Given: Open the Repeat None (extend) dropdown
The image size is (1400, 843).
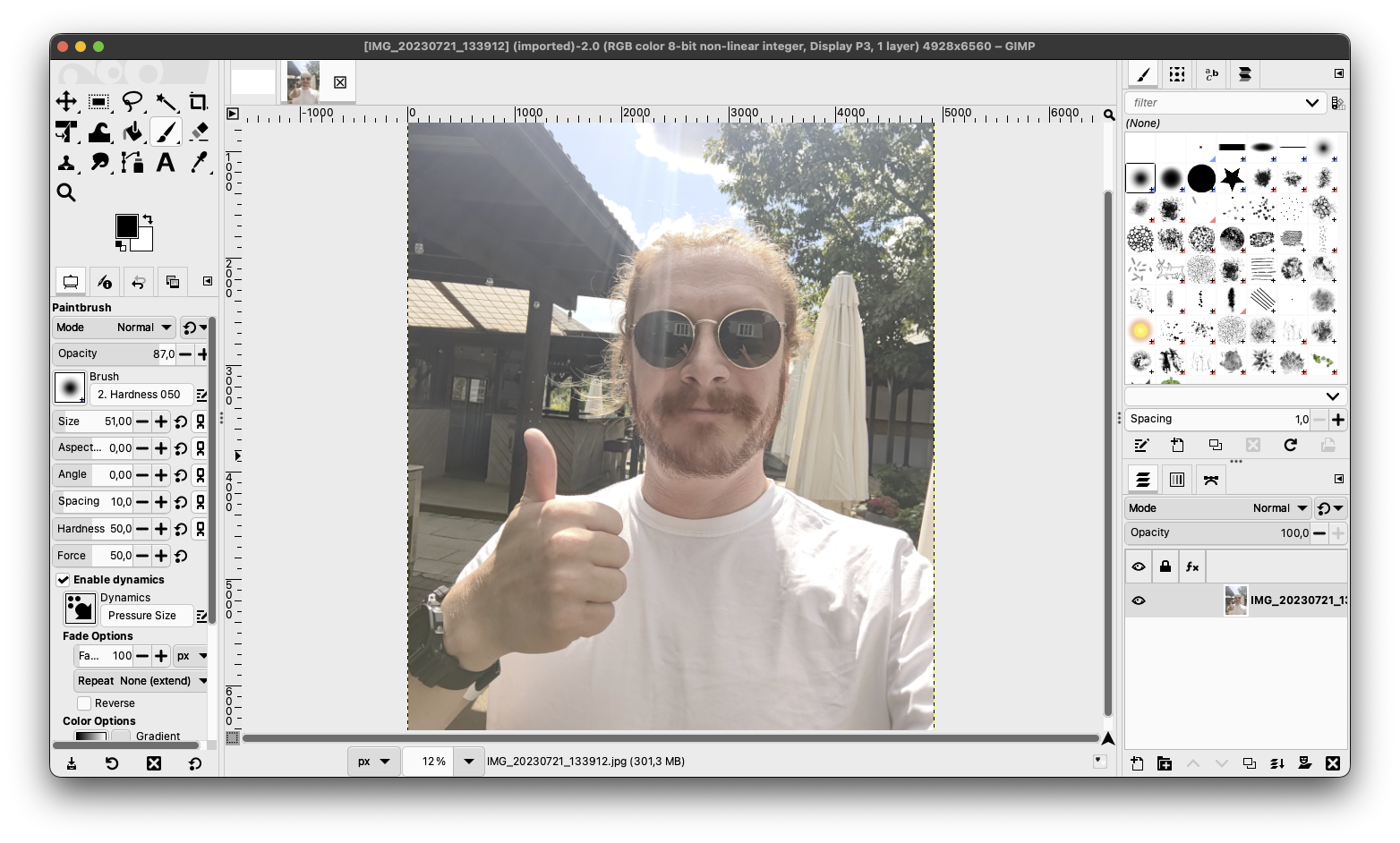Looking at the screenshot, I should pos(141,681).
